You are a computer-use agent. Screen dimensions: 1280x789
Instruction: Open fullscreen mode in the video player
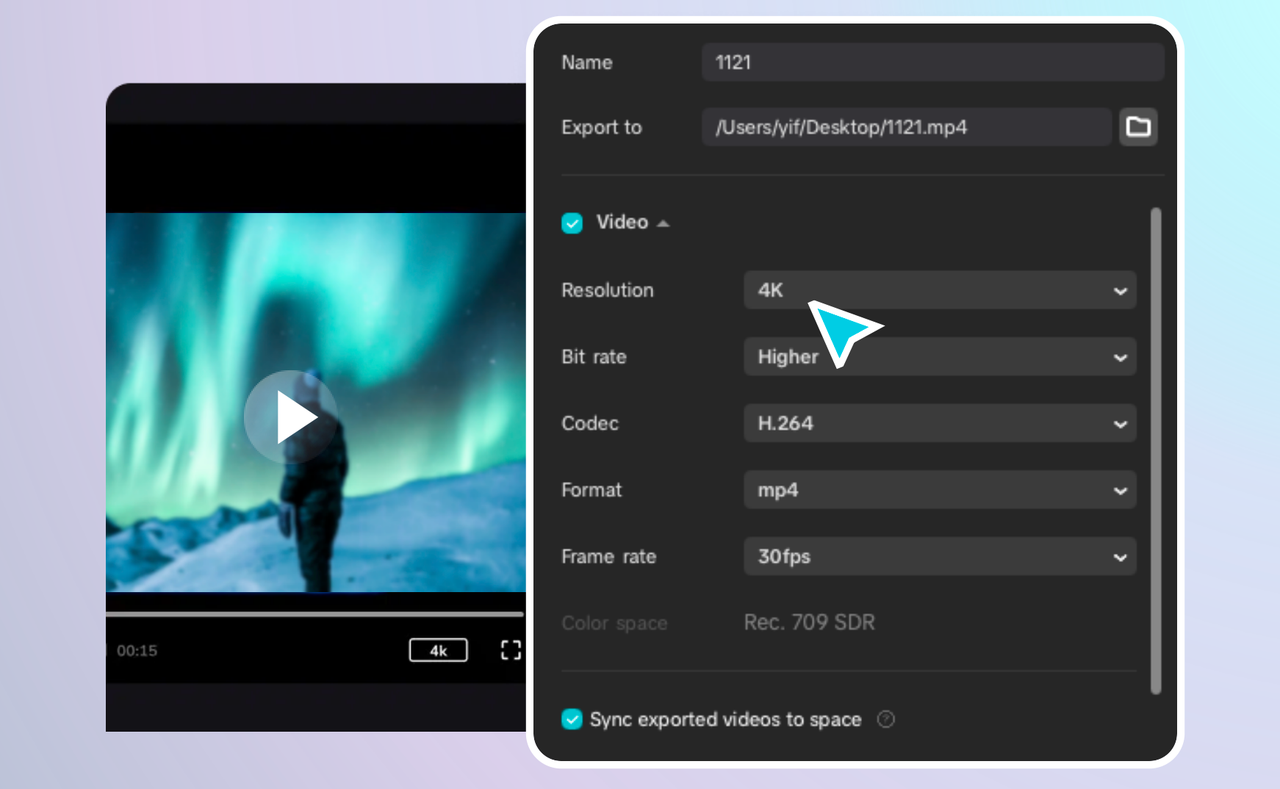[x=510, y=650]
